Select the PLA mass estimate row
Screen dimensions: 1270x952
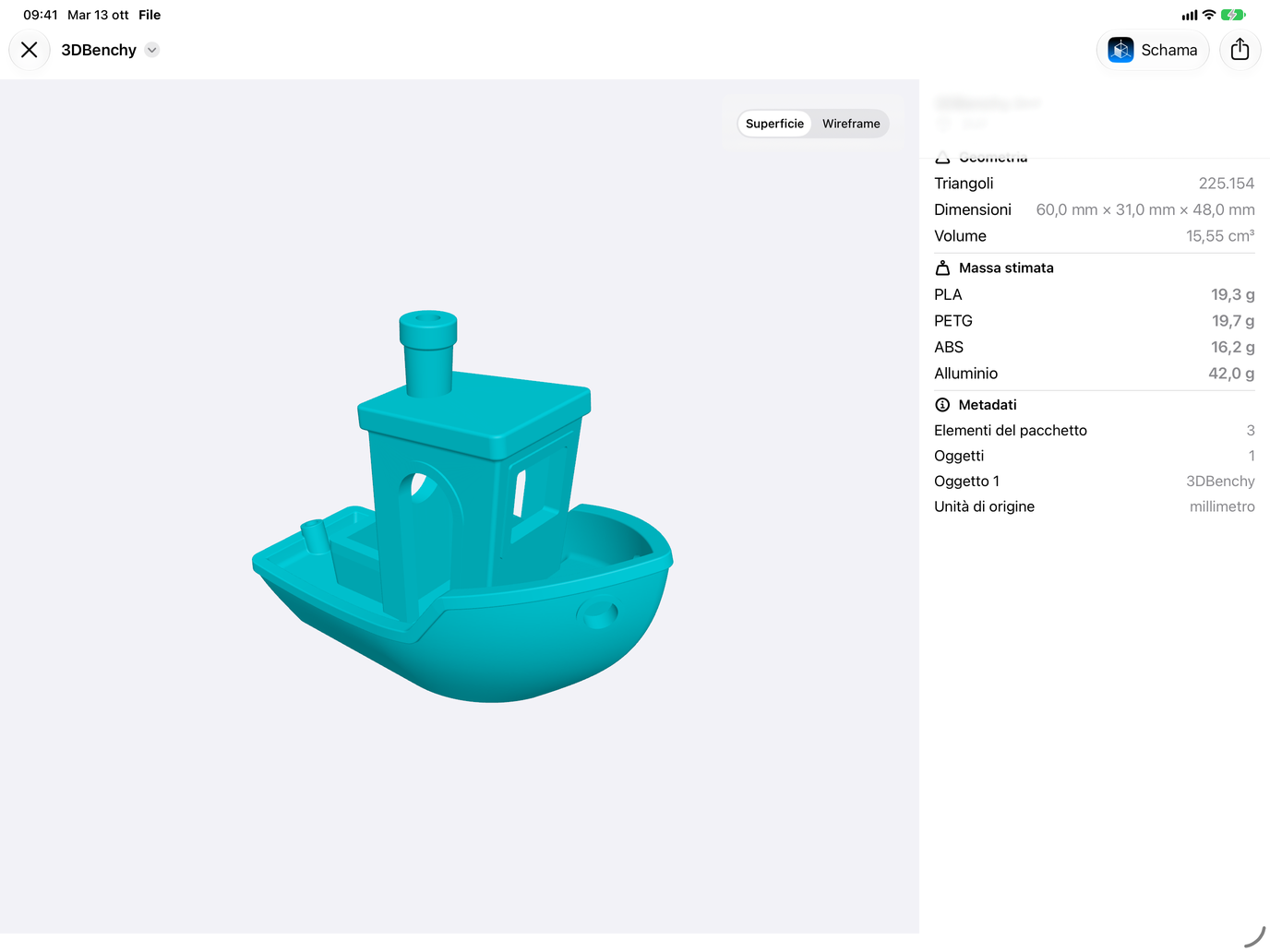[x=1095, y=294]
